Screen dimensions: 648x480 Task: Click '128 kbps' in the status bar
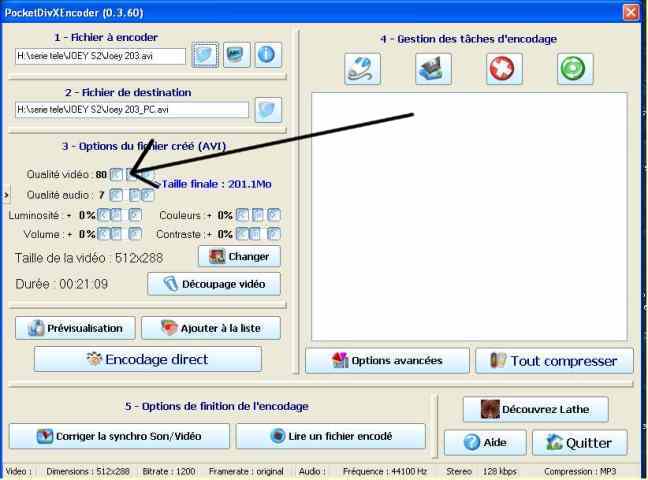click(500, 471)
